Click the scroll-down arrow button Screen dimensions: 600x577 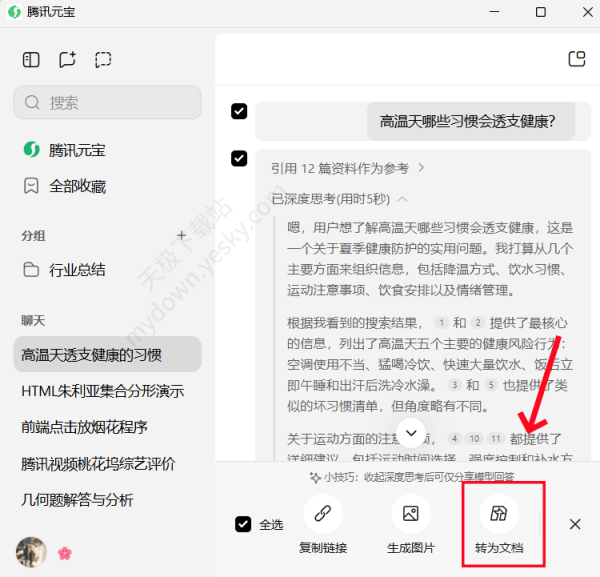pos(411,432)
